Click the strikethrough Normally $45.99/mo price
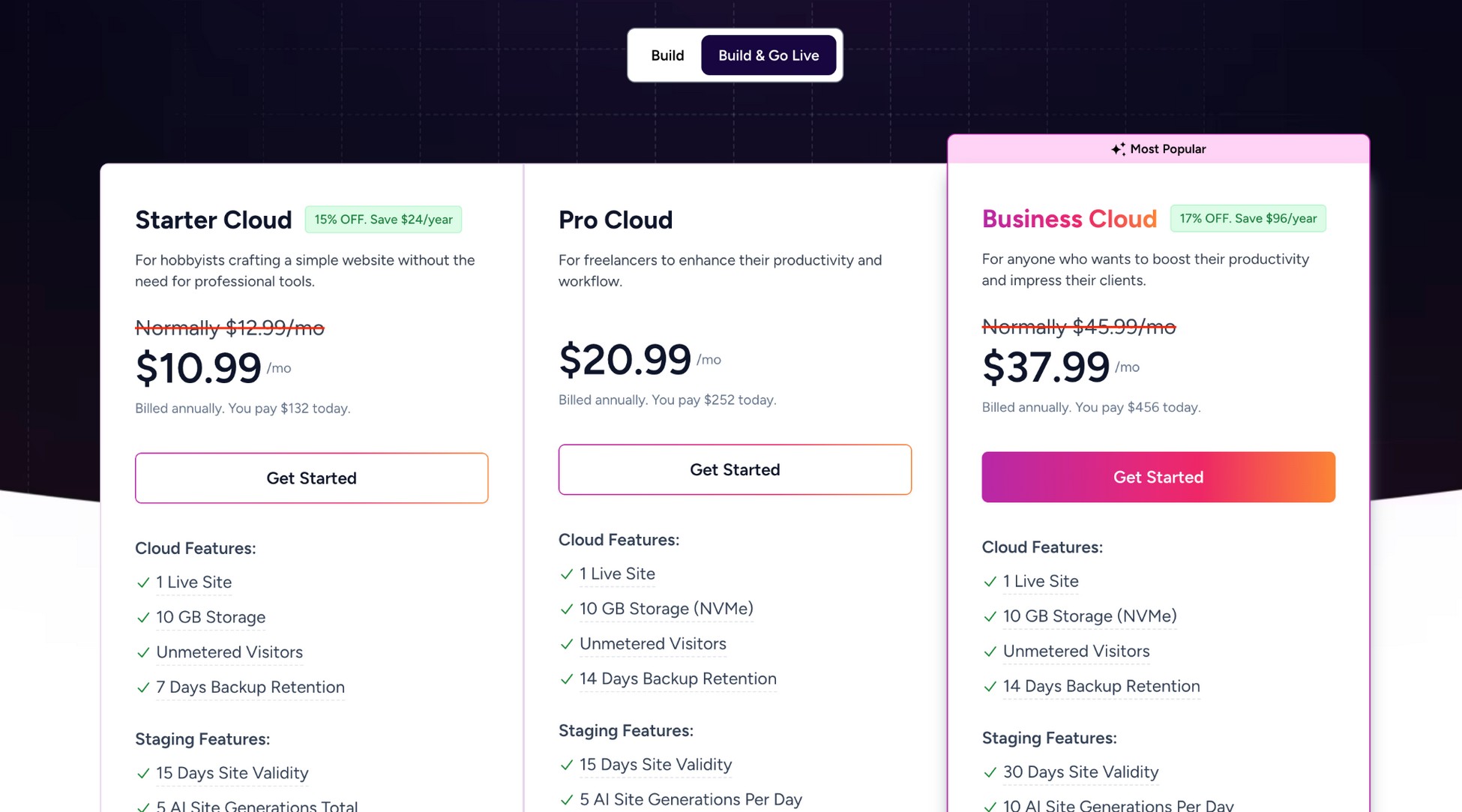Viewport: 1462px width, 812px height. (1080, 327)
